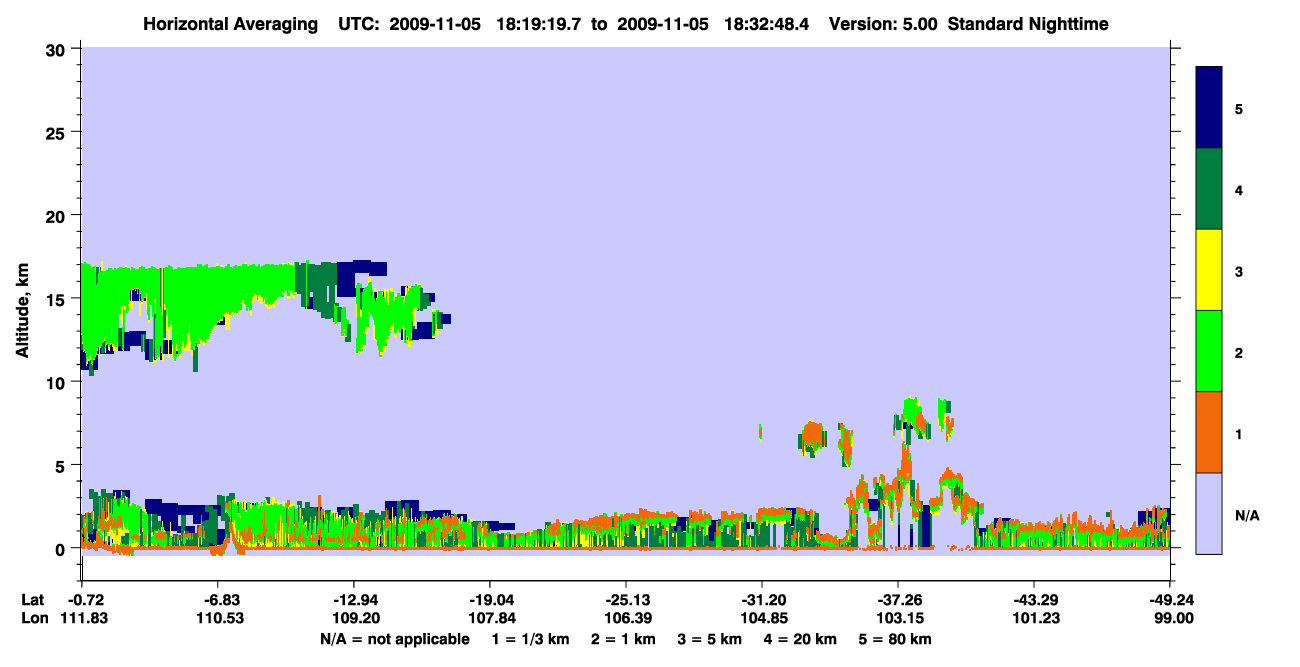Click the legend text '4 = 20 km'
The image size is (1300, 667).
click(802, 639)
